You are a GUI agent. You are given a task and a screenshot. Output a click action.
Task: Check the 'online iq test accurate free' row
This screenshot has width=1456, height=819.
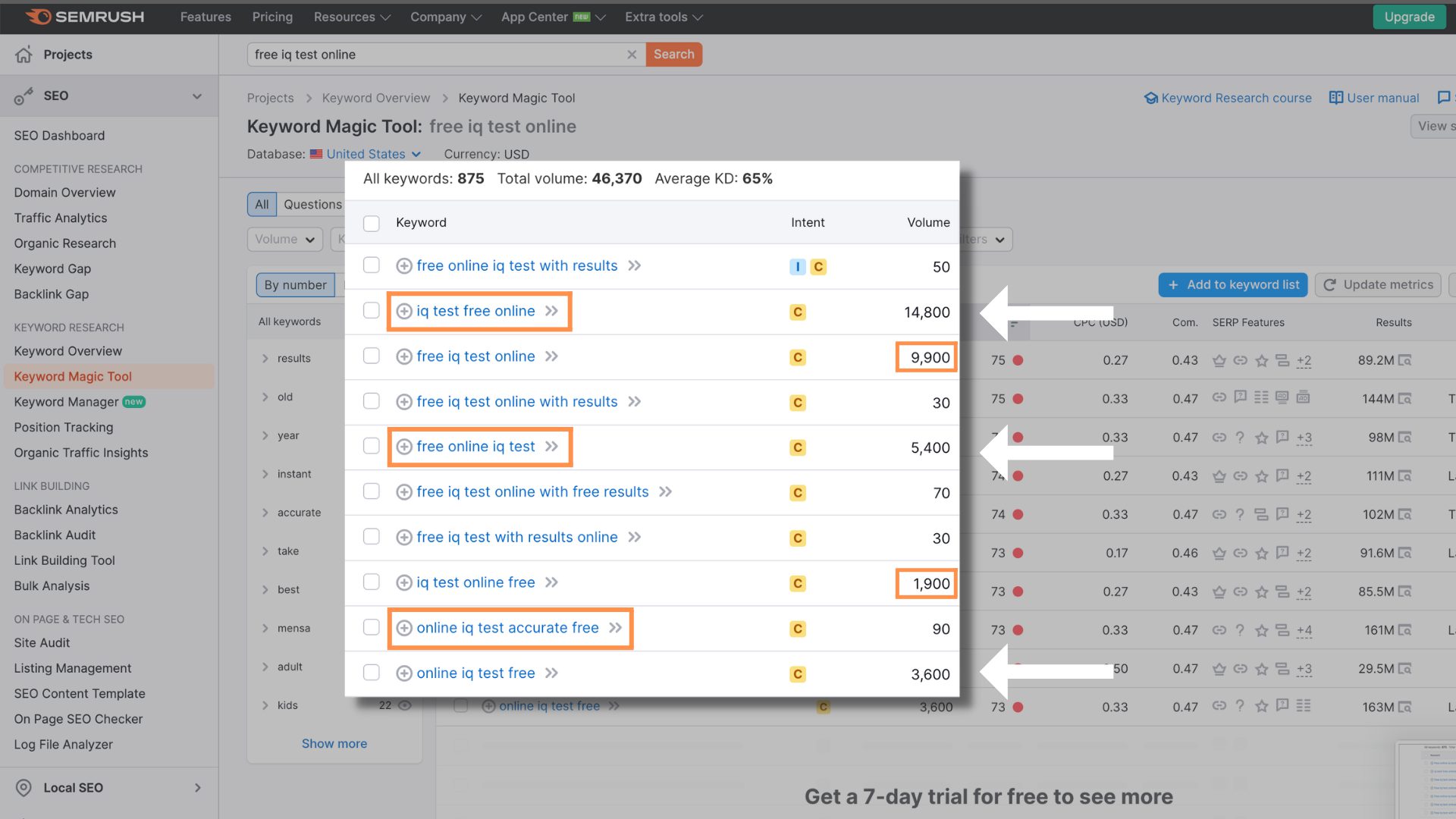371,627
